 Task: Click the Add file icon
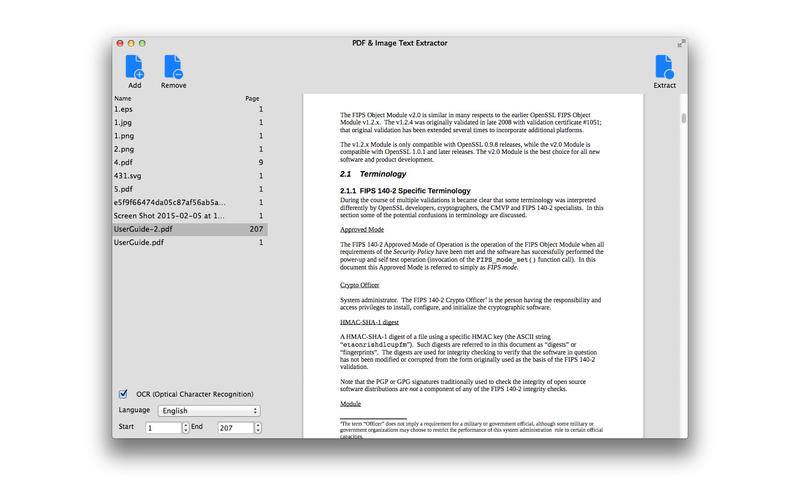pos(135,67)
